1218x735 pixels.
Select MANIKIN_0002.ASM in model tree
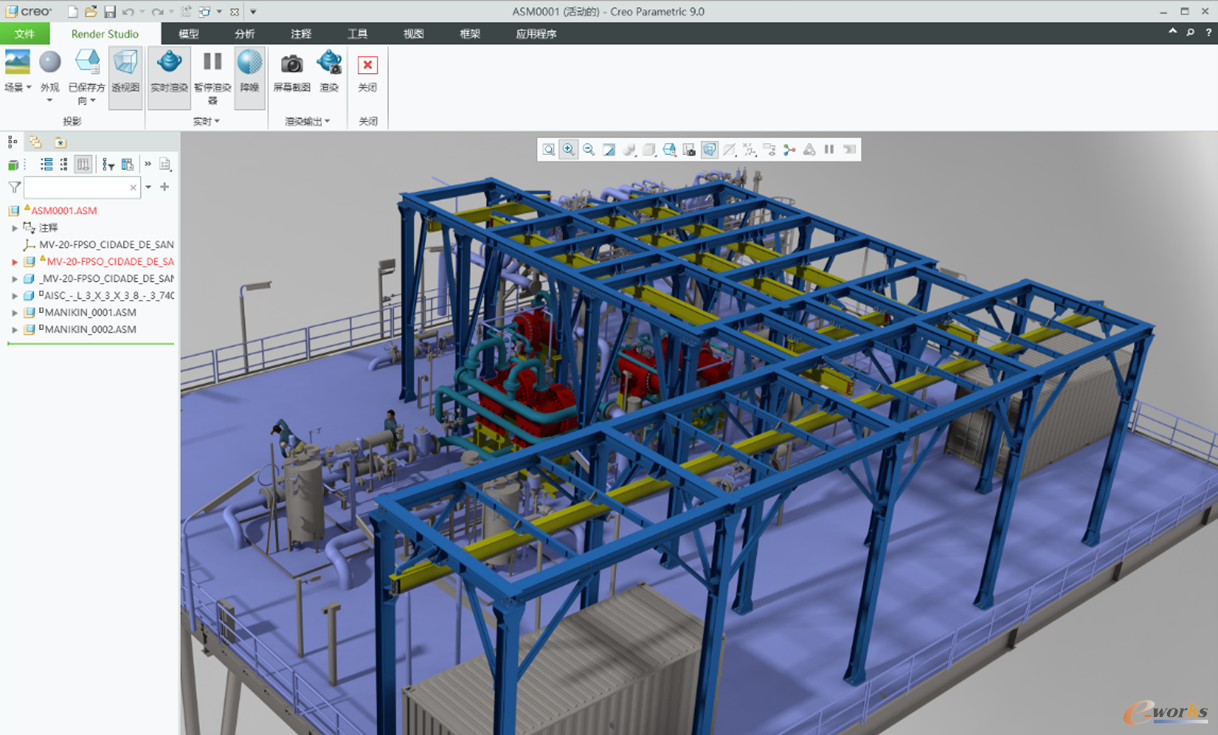pyautogui.click(x=87, y=330)
